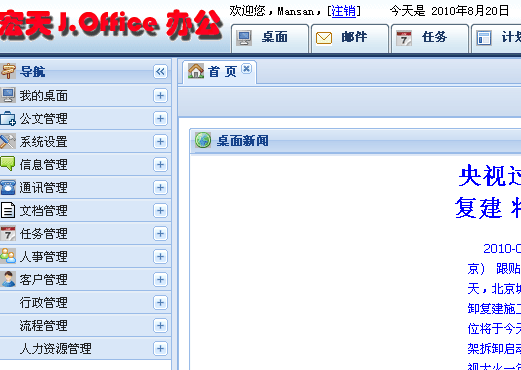Click the home icon on 首页 tab
Screen dimensions: 521x370
coord(196,71)
